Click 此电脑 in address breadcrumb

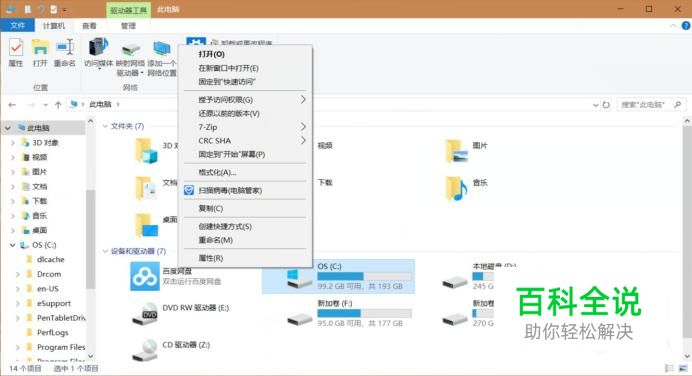click(x=100, y=105)
